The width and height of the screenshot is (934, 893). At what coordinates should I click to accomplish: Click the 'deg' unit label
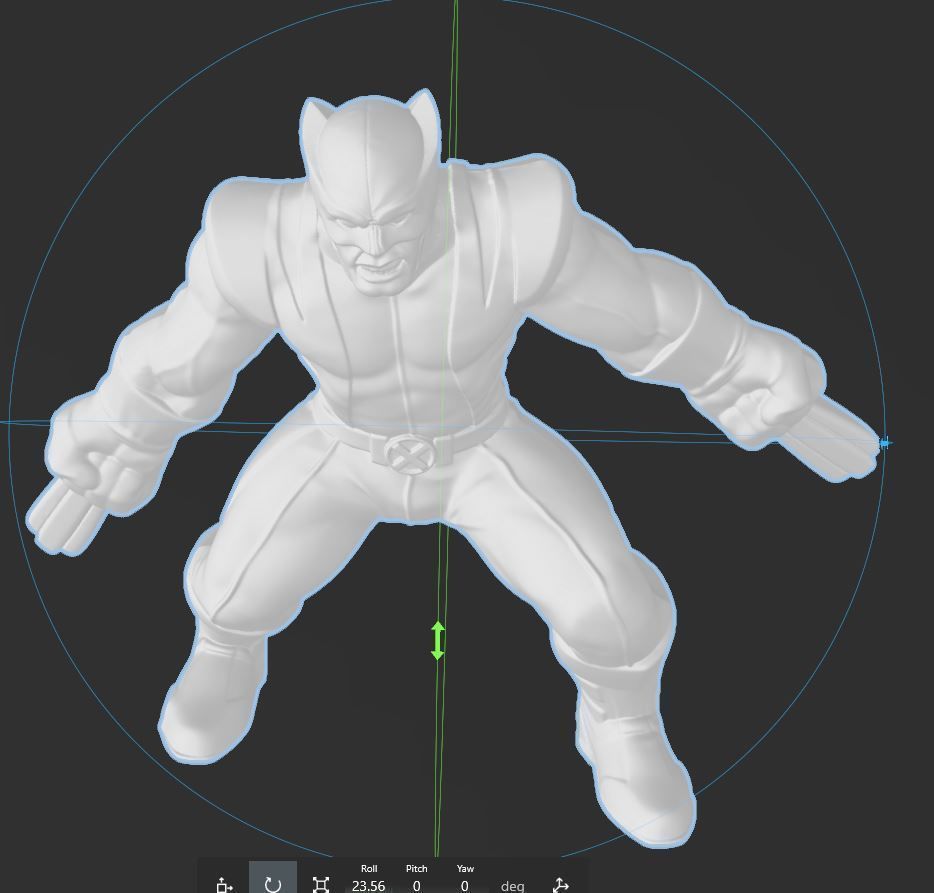point(512,886)
